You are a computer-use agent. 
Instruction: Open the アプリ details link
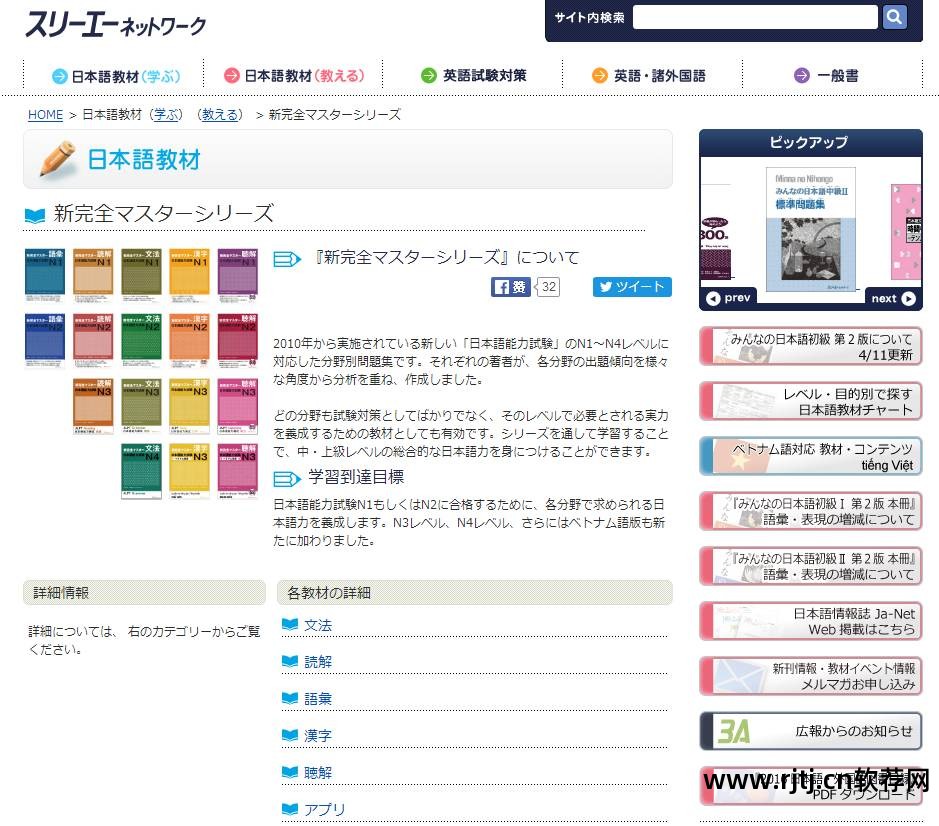325,809
